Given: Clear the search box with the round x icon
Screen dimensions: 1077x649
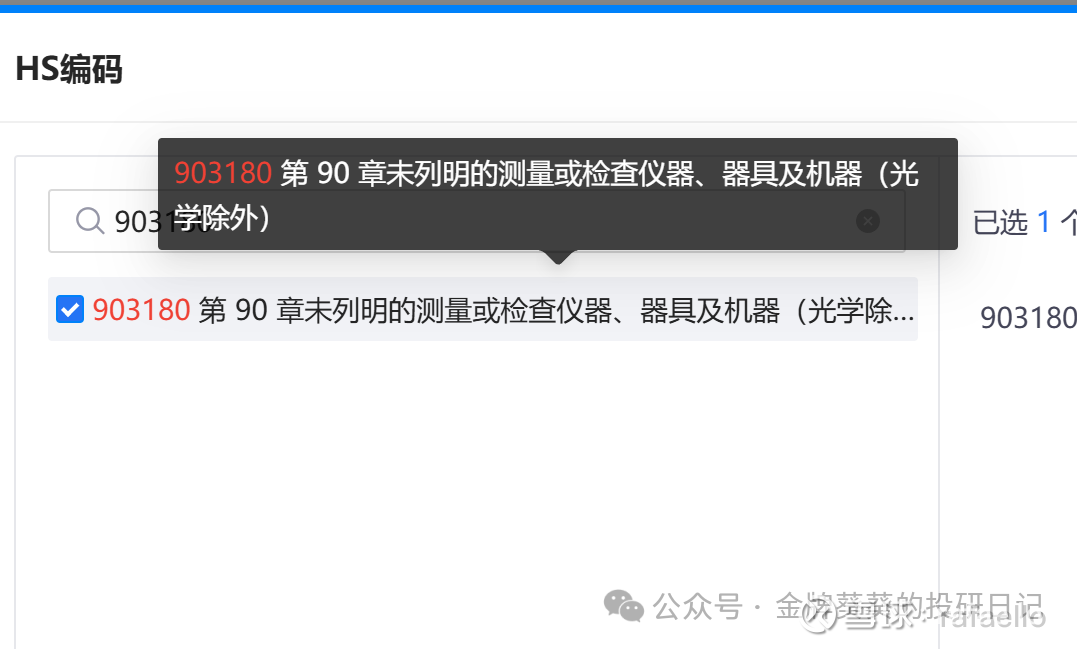Looking at the screenshot, I should point(868,221).
